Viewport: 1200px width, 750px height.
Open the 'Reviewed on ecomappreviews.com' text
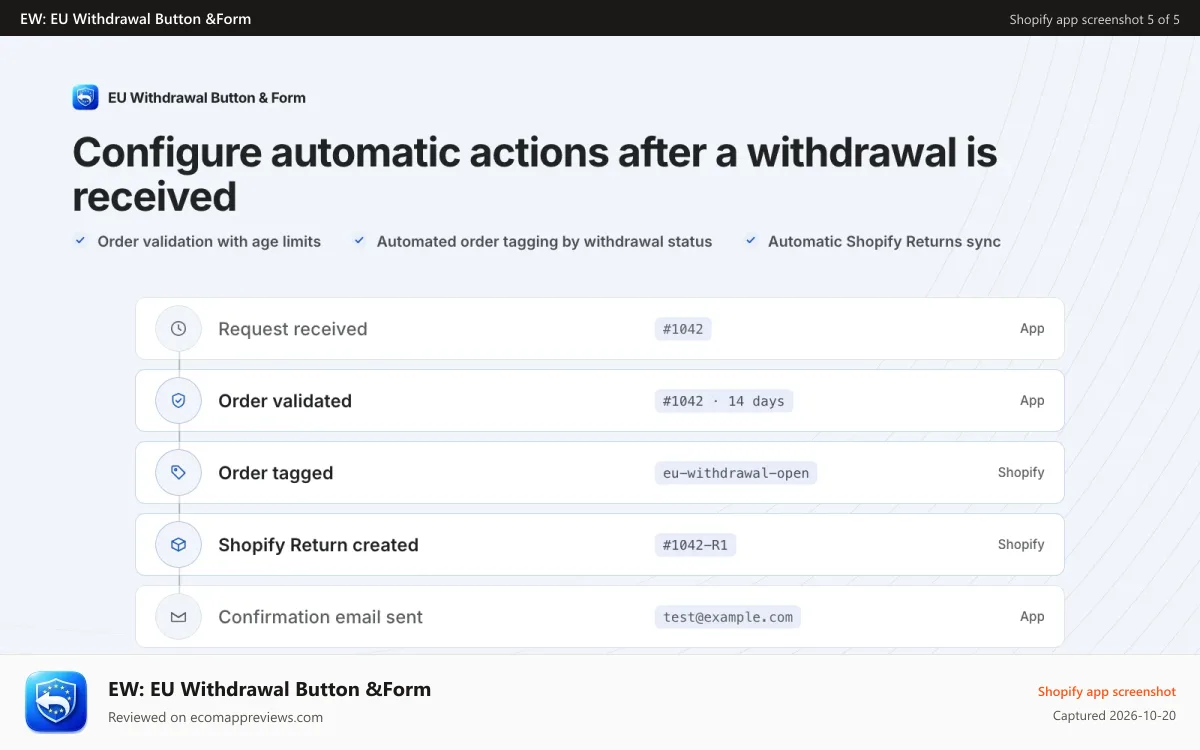215,717
